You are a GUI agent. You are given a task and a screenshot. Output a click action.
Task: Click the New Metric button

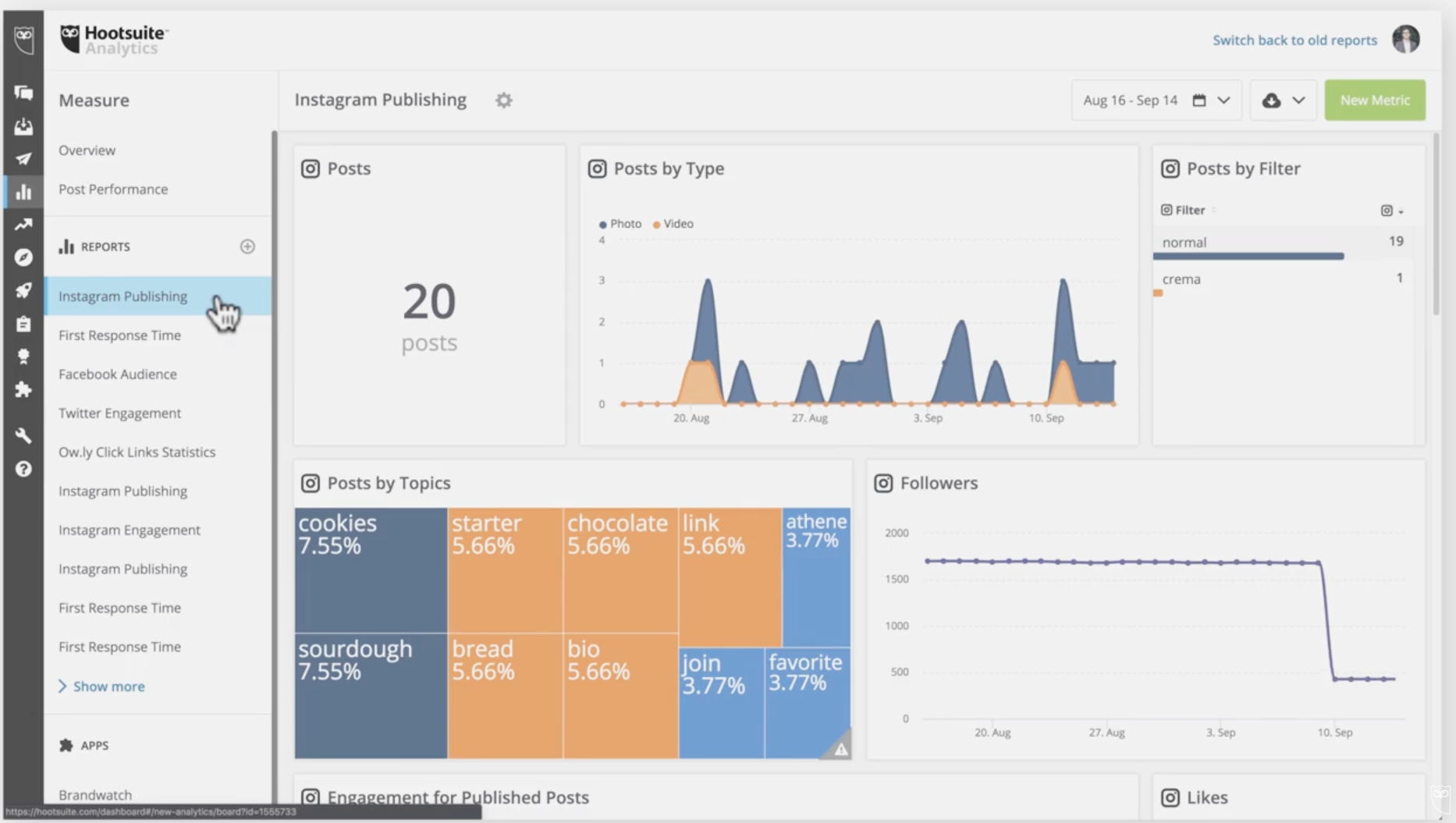(1374, 101)
